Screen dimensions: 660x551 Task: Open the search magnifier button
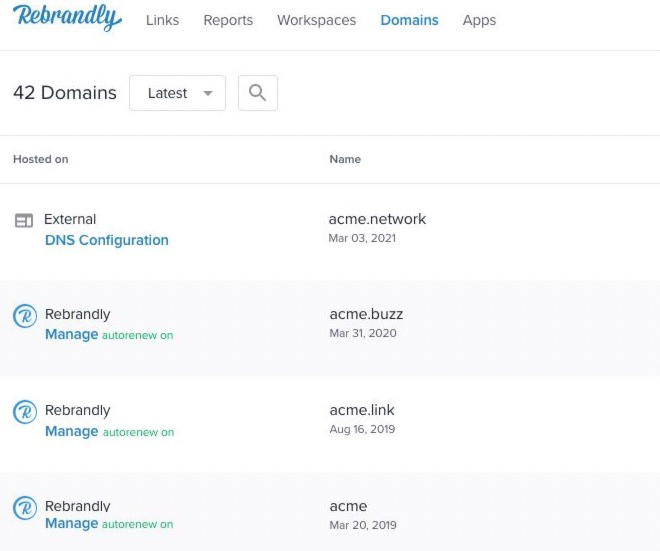(258, 93)
